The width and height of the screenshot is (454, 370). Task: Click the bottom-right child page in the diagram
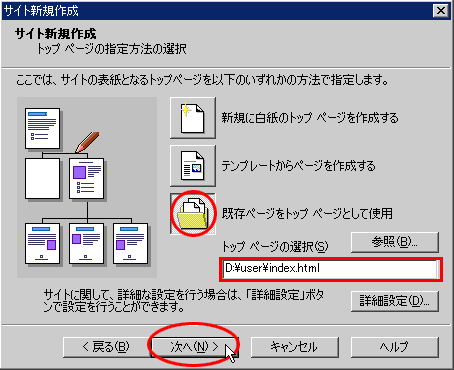(130, 244)
